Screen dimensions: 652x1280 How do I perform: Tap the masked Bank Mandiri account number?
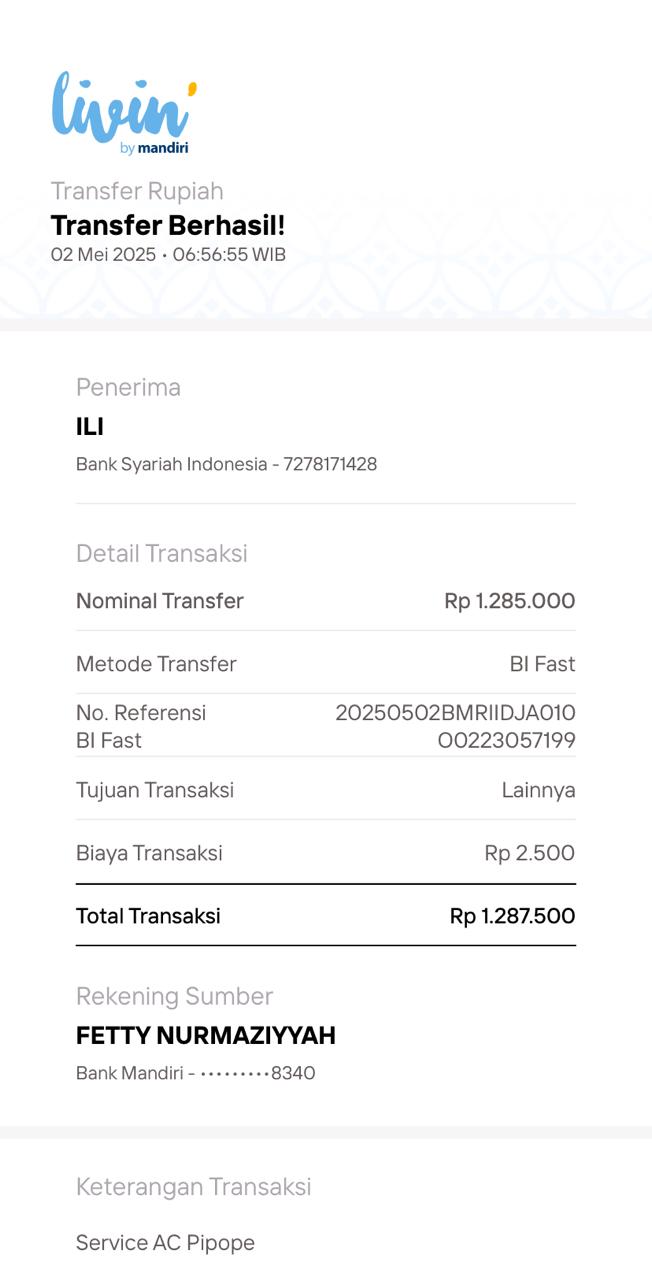pyautogui.click(x=258, y=1073)
